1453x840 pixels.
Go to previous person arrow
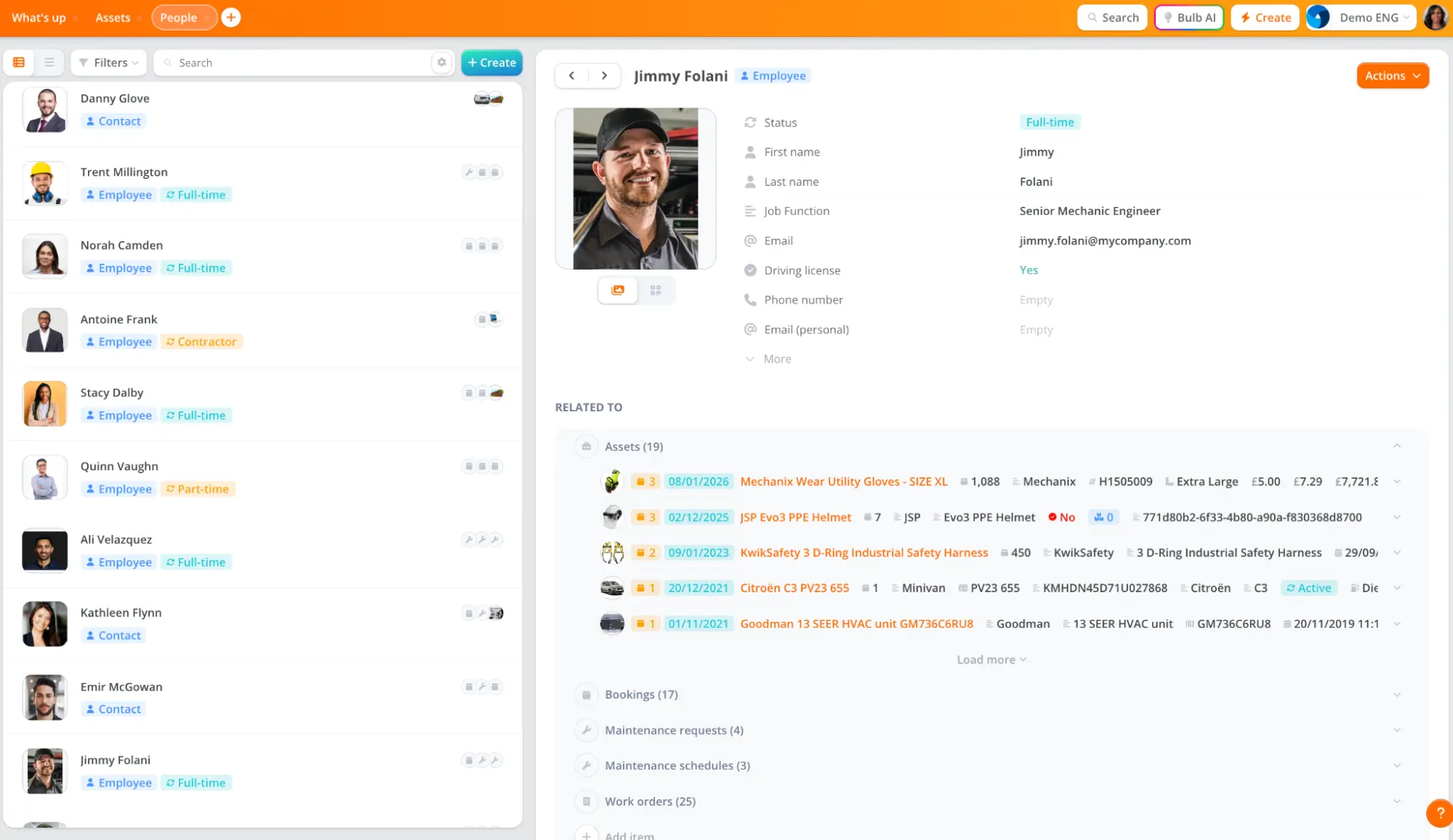[572, 76]
